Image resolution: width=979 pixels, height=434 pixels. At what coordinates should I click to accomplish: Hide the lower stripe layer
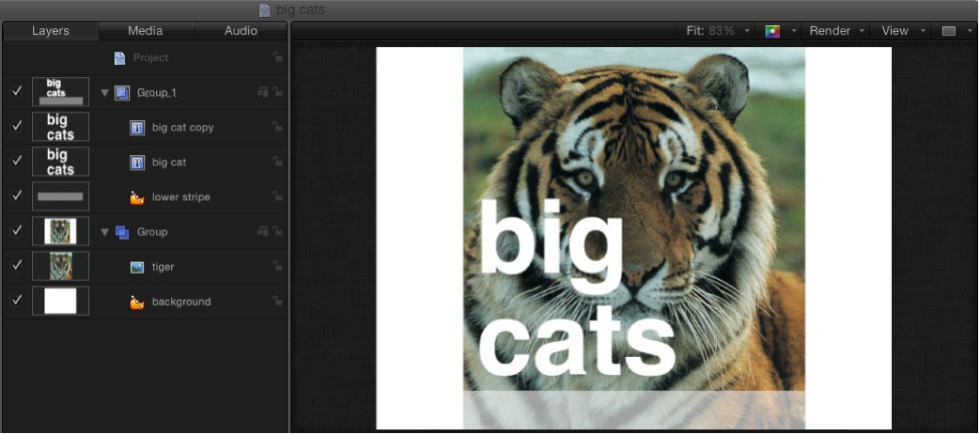click(x=17, y=197)
